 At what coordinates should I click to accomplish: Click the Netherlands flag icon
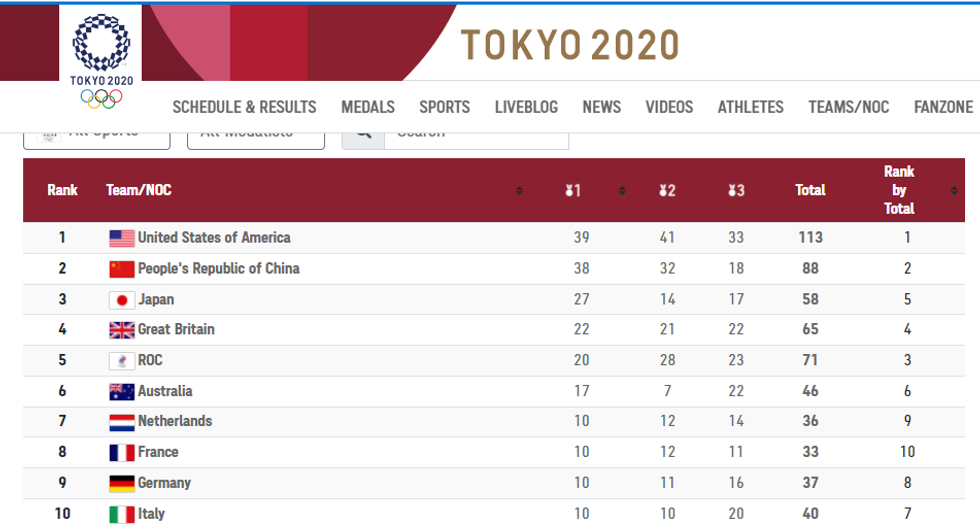point(121,422)
